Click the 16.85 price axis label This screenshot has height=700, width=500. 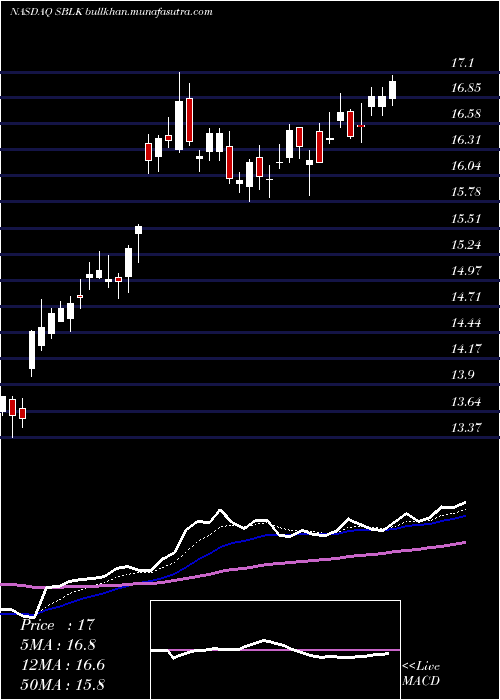tap(465, 88)
